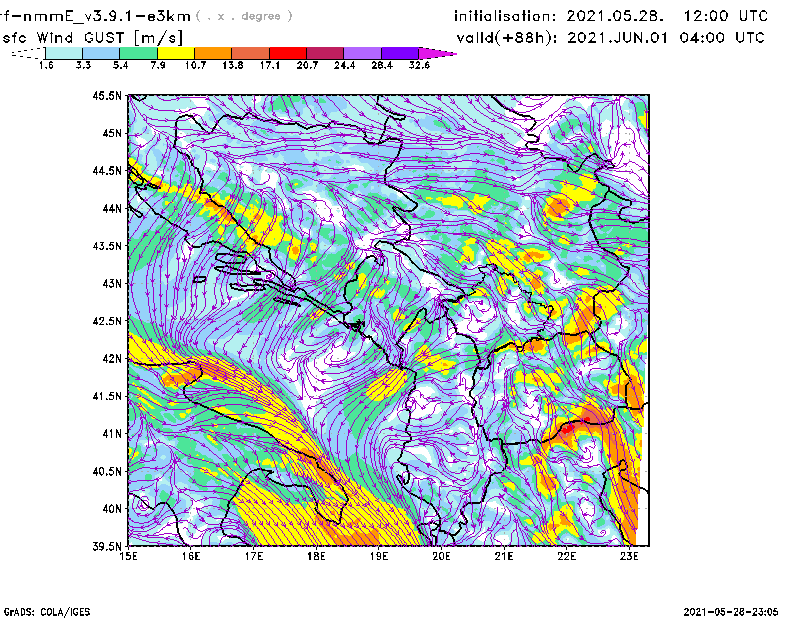Viewport: 800px width, 618px height.
Task: Click legend value 32.6
Action: coord(419,65)
